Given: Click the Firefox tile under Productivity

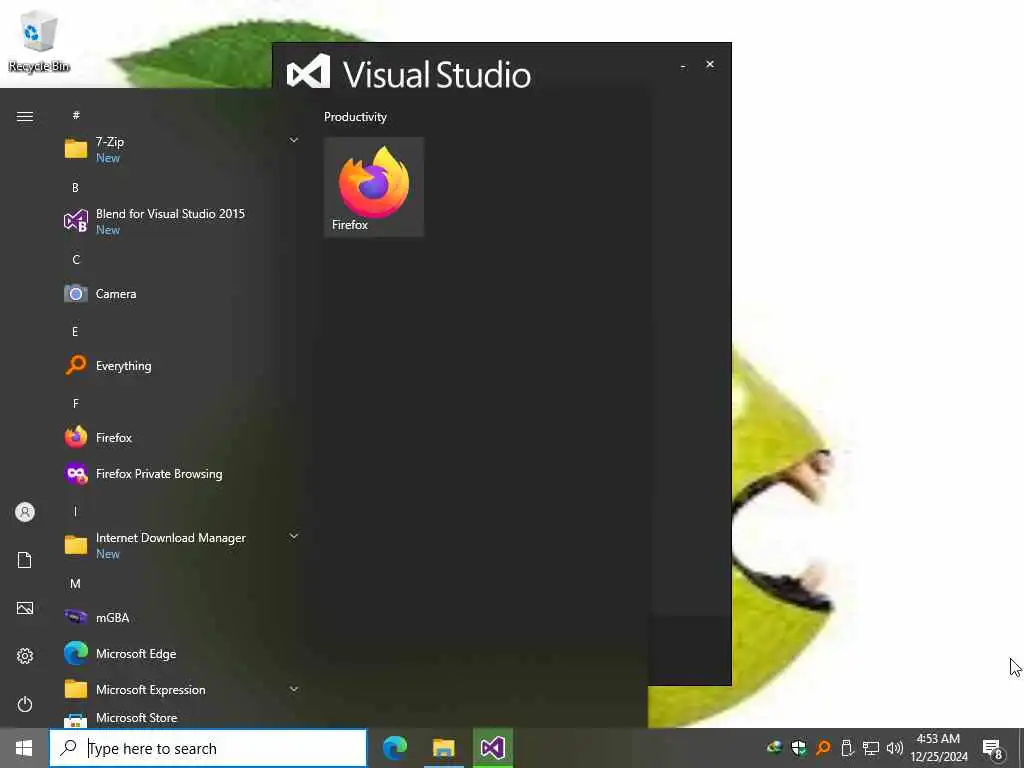Looking at the screenshot, I should (374, 187).
